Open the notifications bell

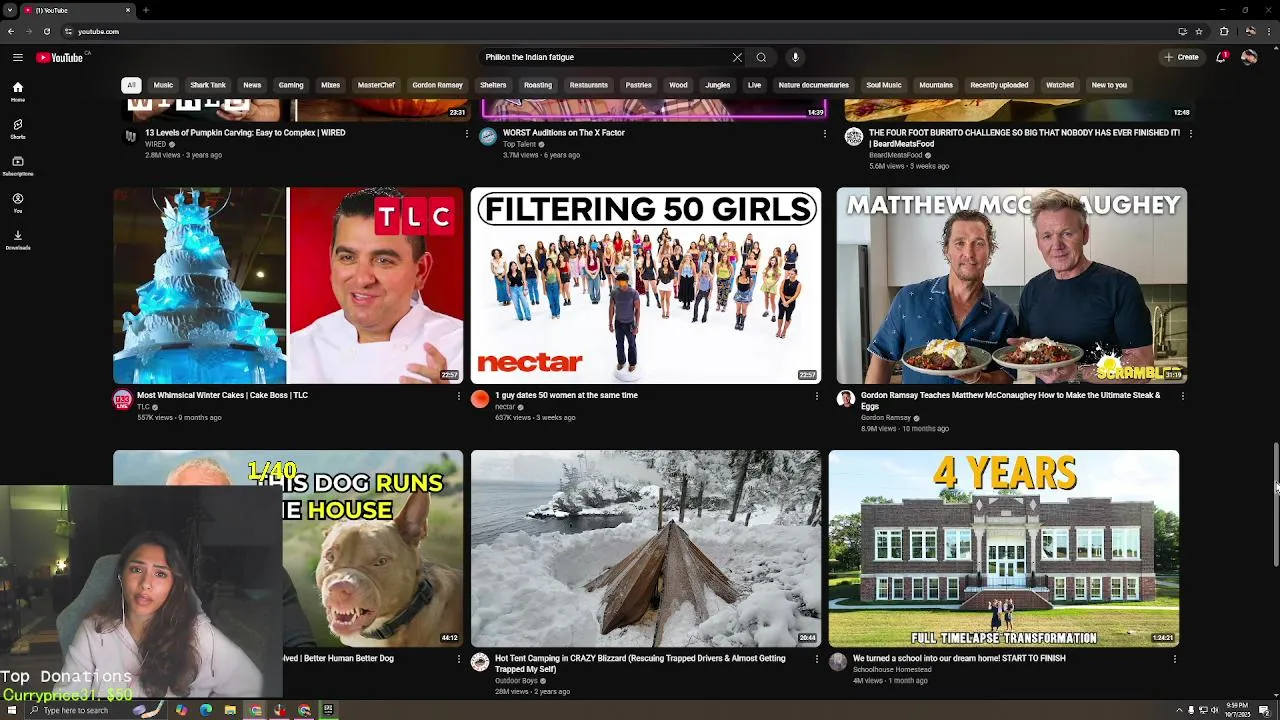(x=1221, y=57)
